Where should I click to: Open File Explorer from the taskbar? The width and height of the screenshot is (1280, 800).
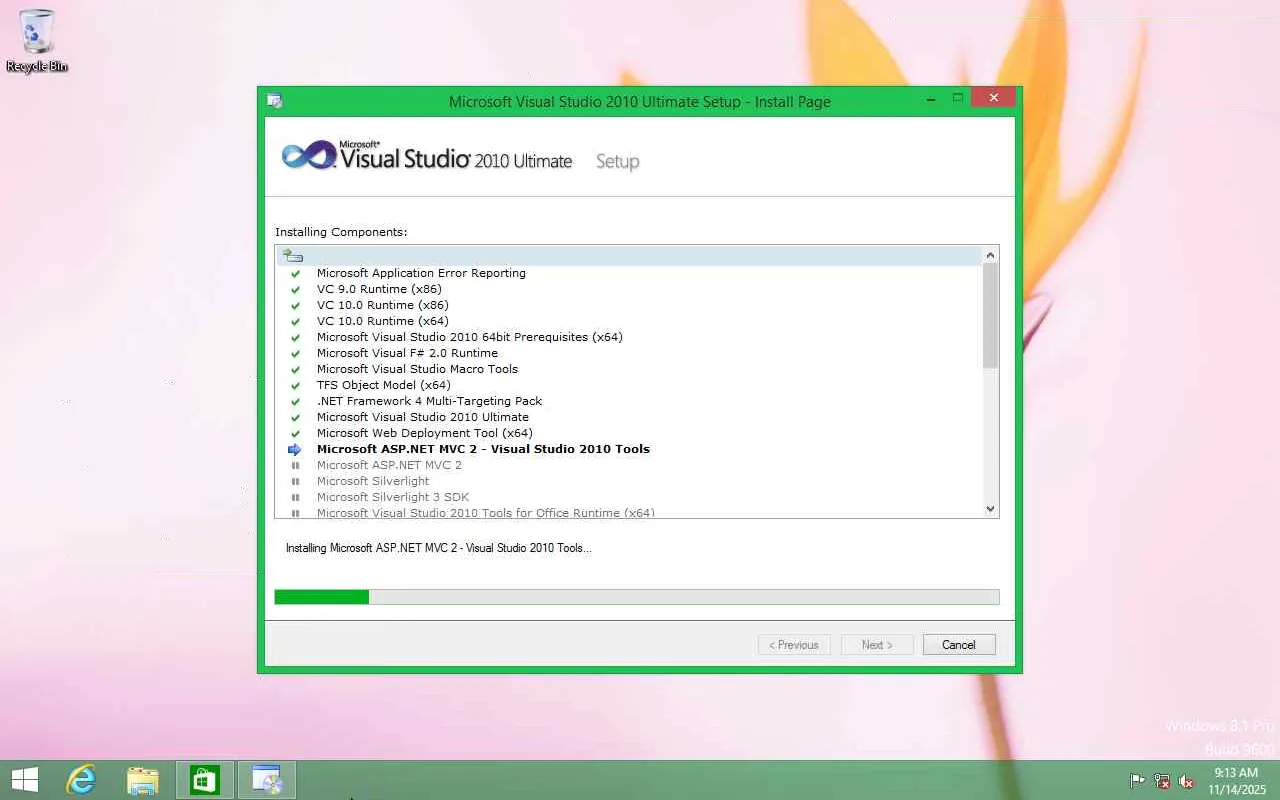coord(143,780)
